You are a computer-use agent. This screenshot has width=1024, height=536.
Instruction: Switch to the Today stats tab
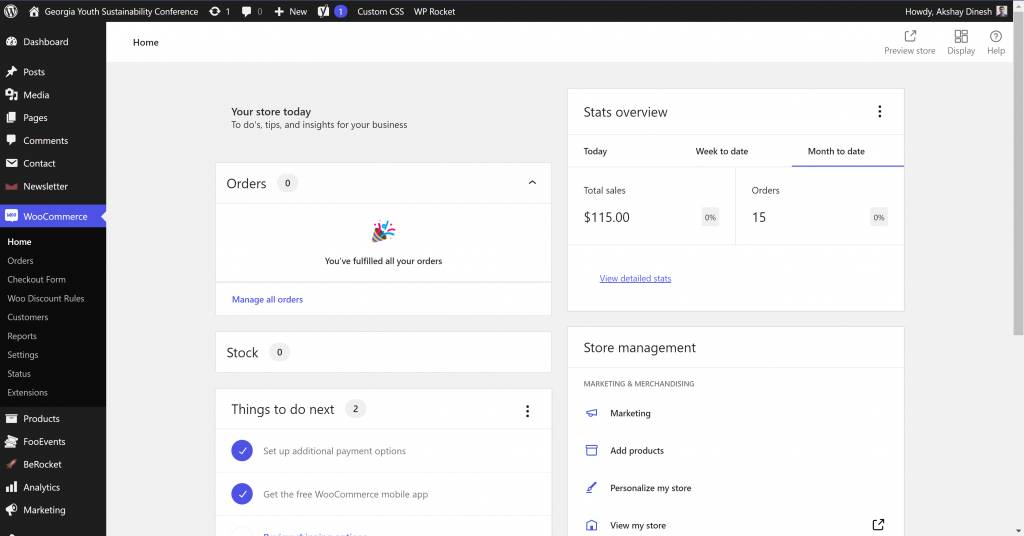pyautogui.click(x=595, y=151)
